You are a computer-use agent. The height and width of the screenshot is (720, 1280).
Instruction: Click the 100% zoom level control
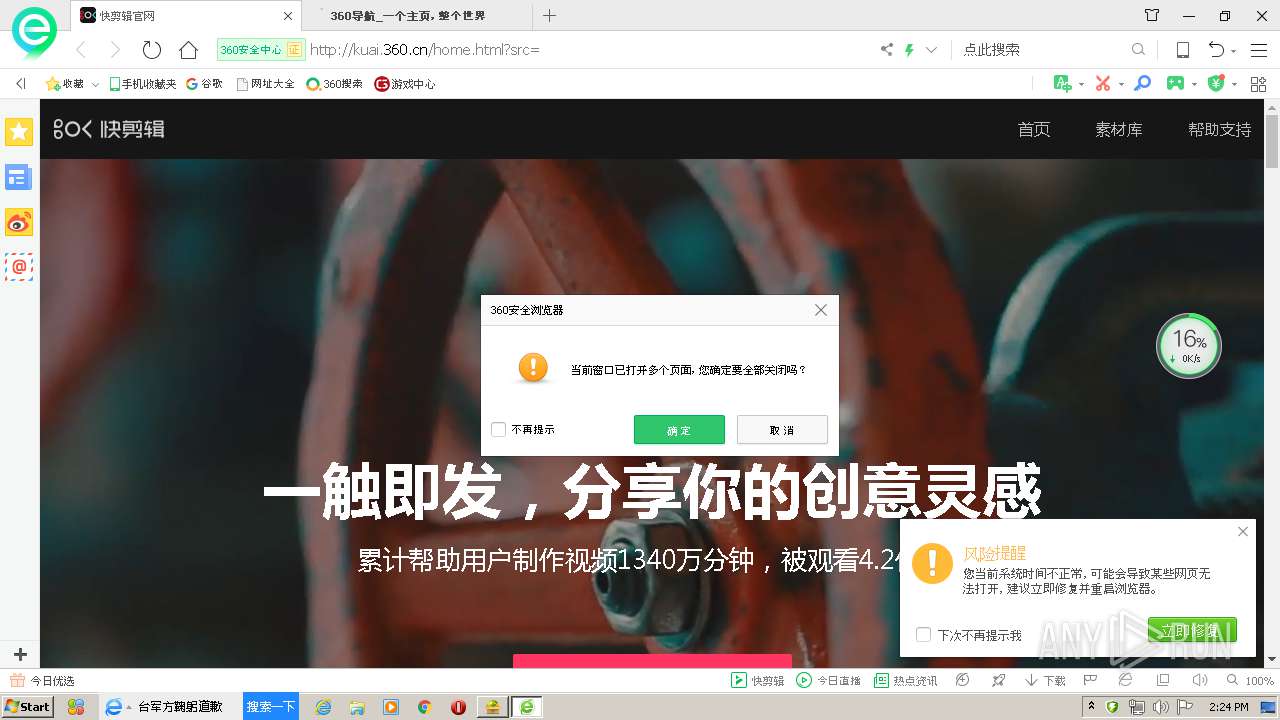coord(1250,680)
